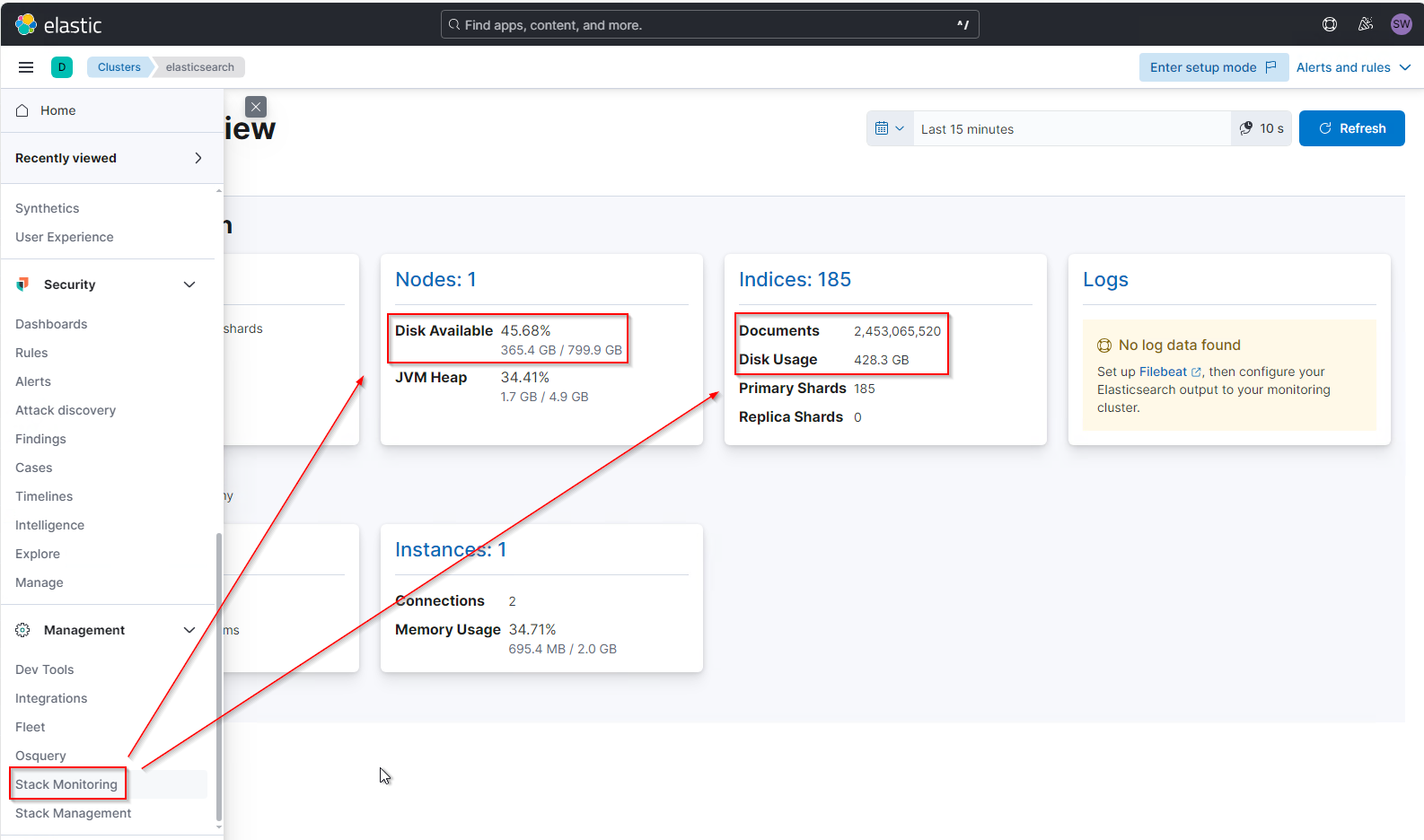Click the Management gear icon
The height and width of the screenshot is (840, 1424).
tap(22, 630)
